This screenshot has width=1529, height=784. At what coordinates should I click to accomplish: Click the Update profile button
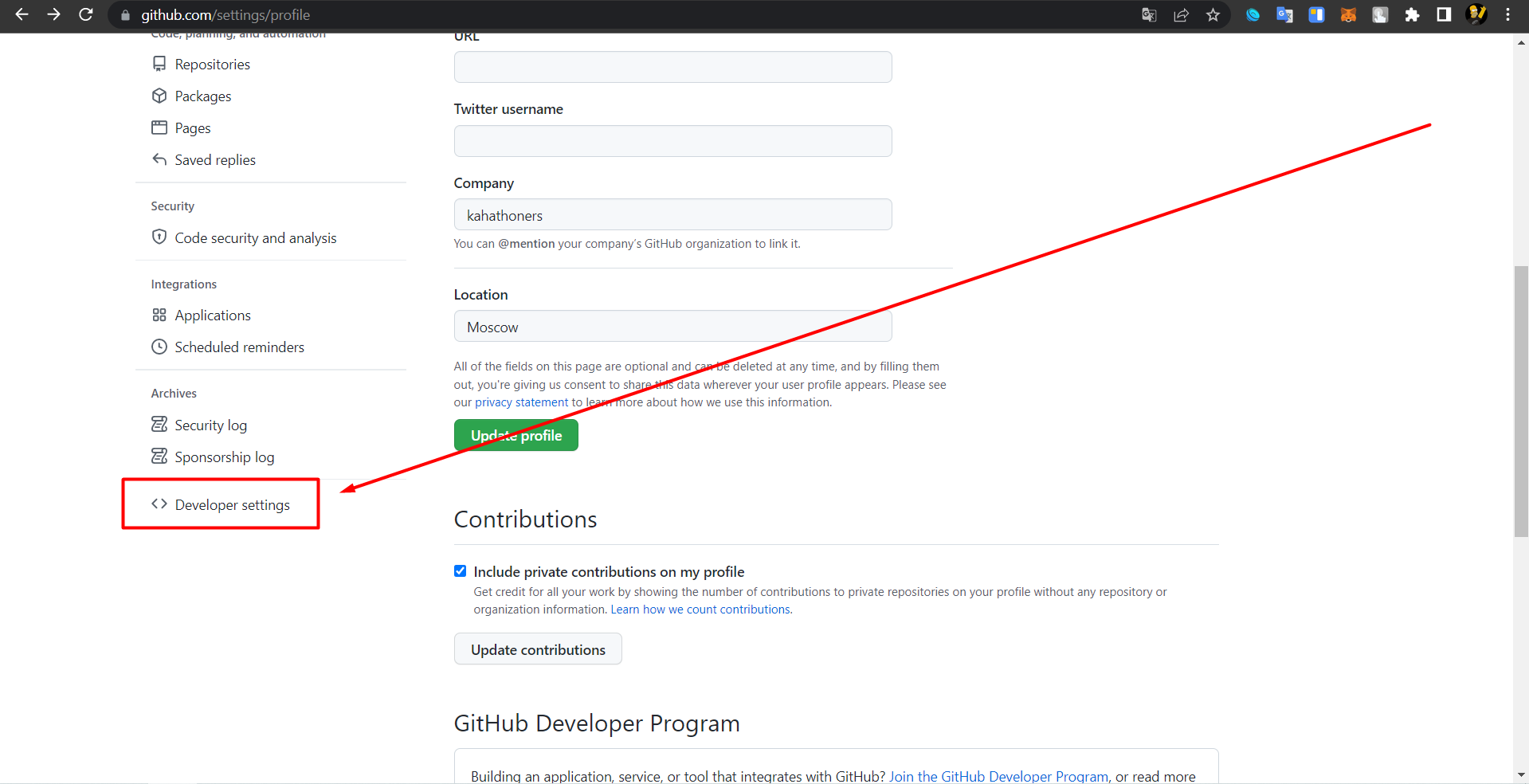point(516,435)
